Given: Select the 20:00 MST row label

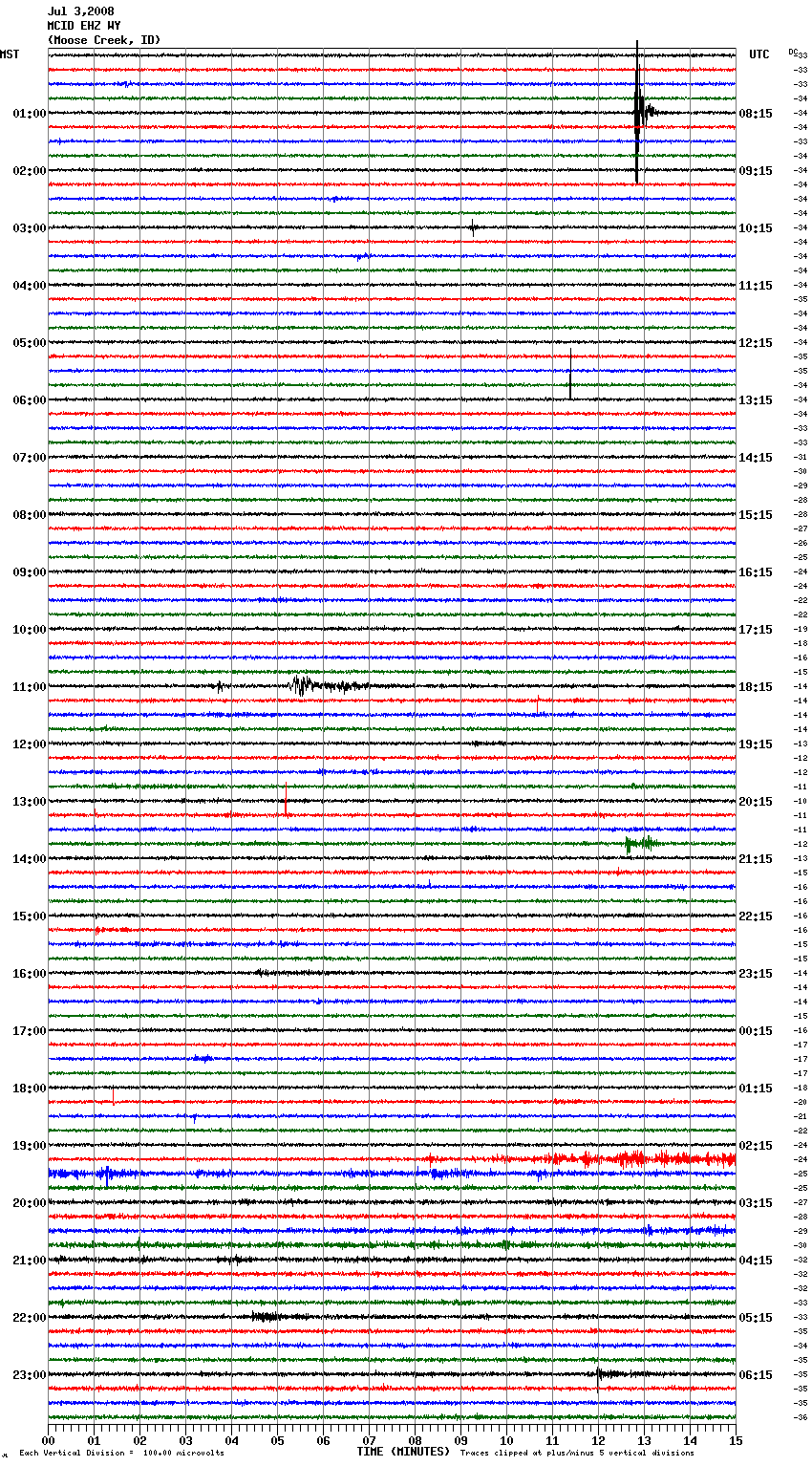Looking at the screenshot, I should pos(30,1203).
